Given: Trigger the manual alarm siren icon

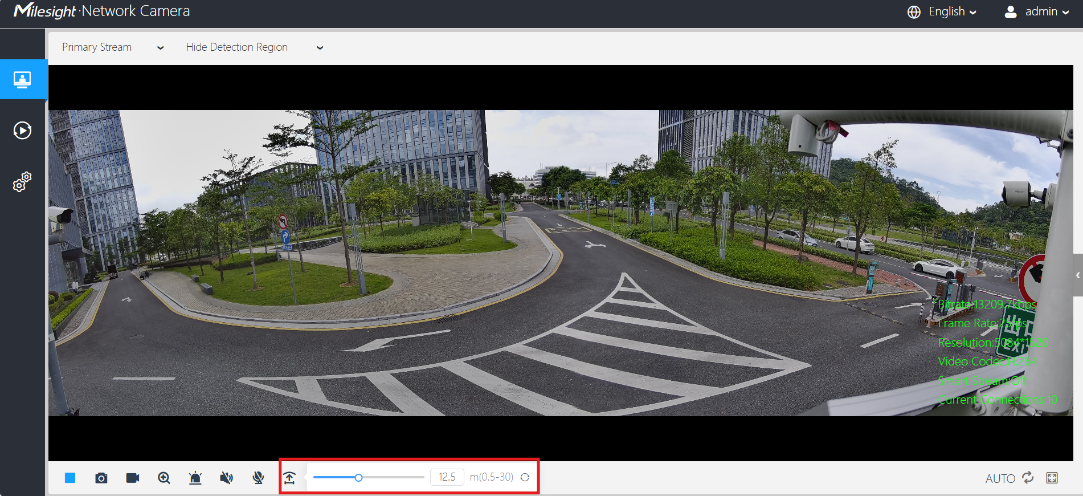Looking at the screenshot, I should tap(195, 478).
